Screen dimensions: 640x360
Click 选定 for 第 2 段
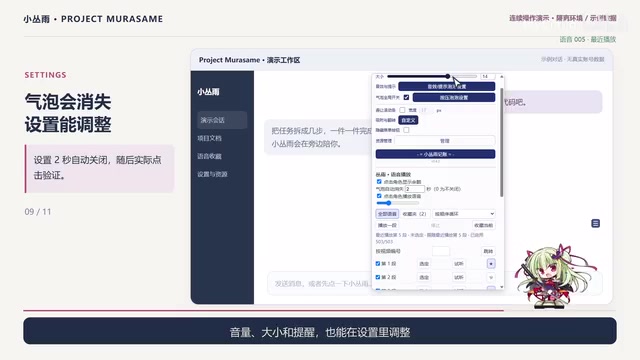click(x=424, y=278)
